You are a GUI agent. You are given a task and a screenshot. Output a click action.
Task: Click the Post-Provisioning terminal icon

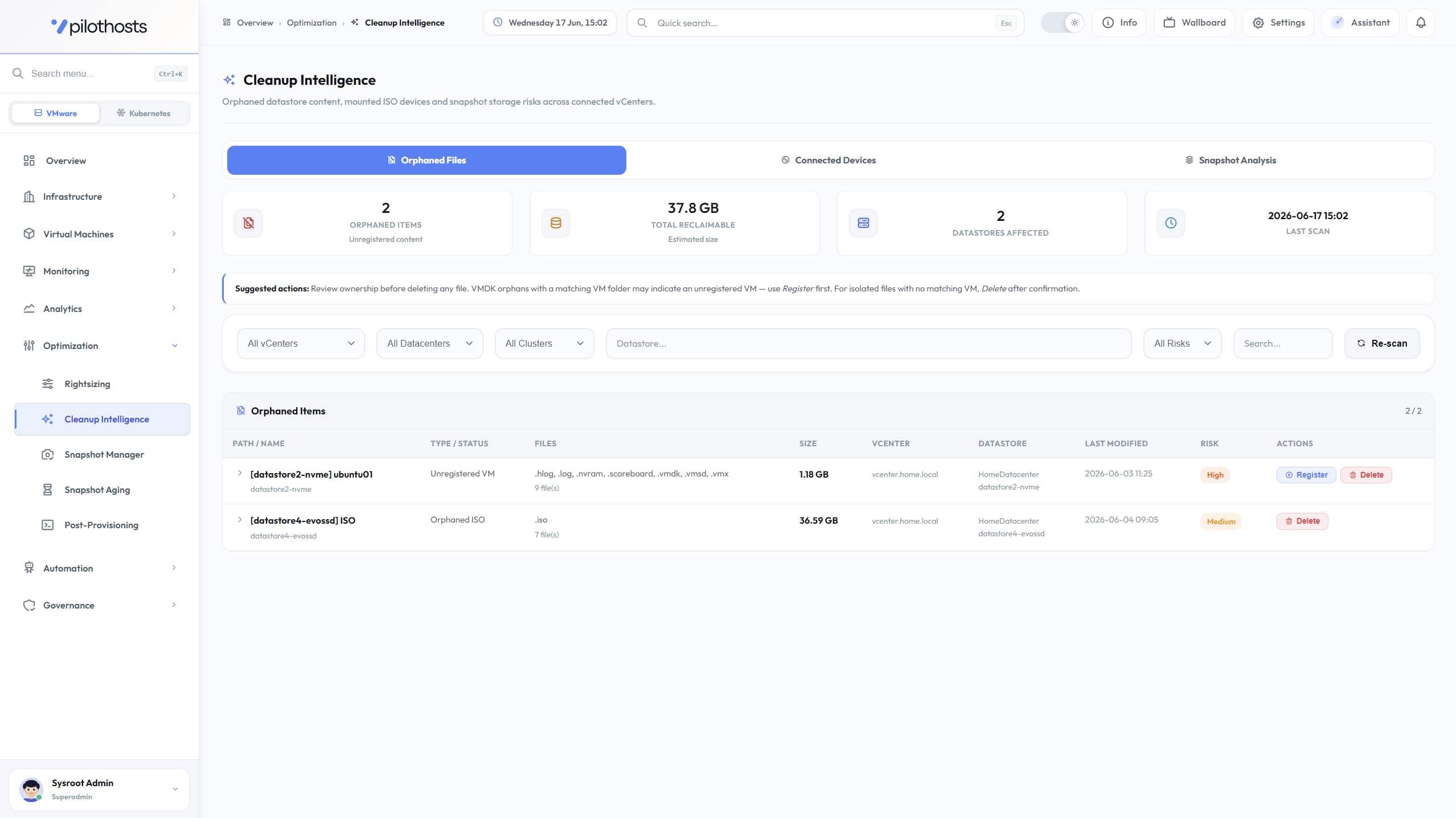(48, 525)
